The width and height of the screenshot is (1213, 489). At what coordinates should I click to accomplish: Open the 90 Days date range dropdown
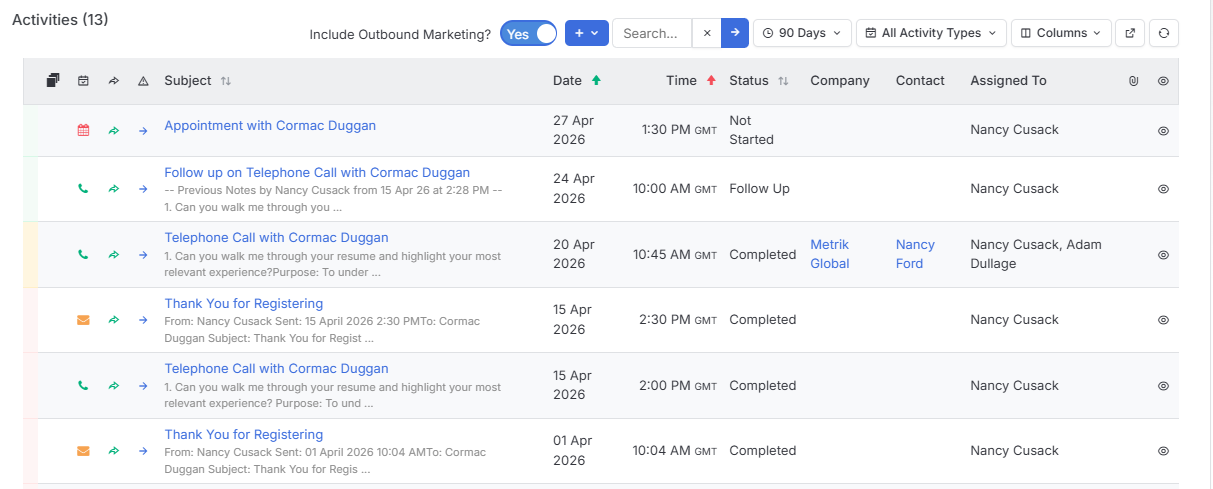(x=802, y=33)
